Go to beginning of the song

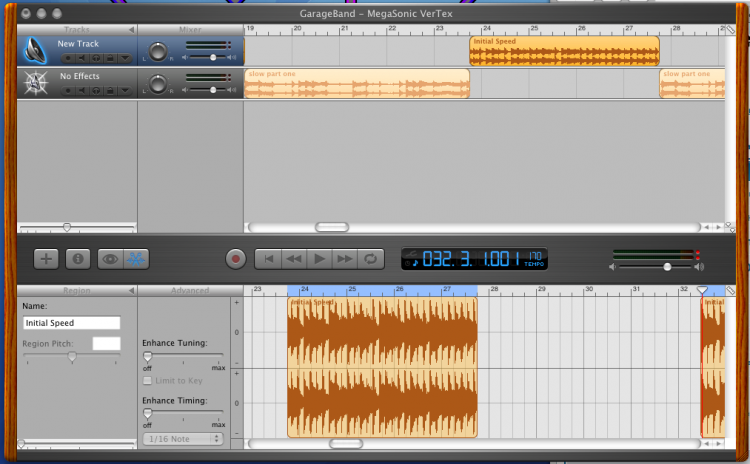tap(268, 259)
